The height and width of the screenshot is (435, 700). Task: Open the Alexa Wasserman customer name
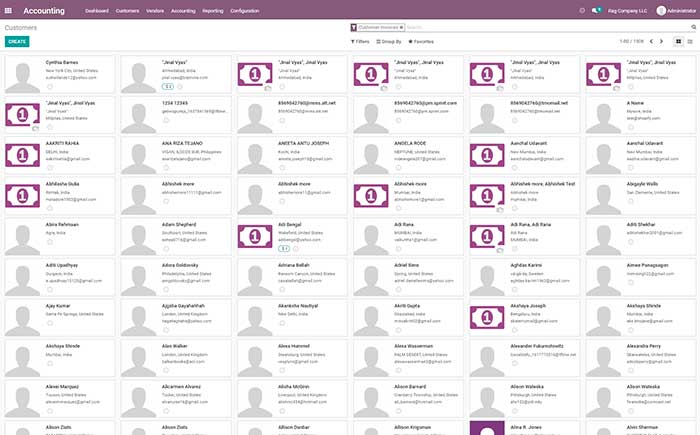tap(413, 346)
